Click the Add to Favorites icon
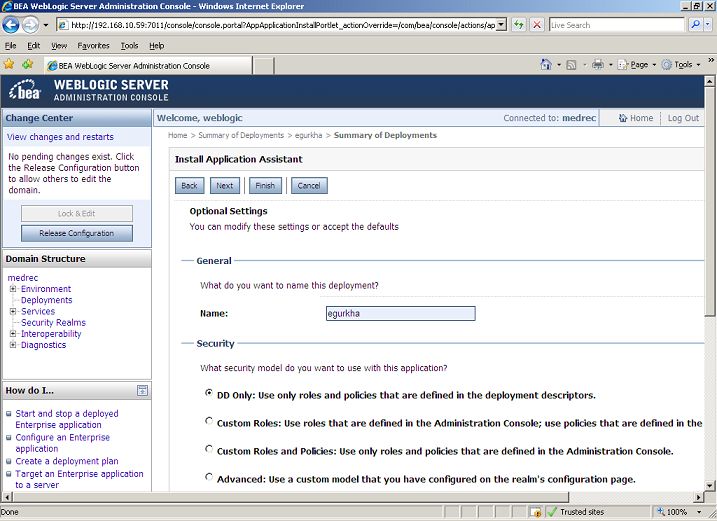The image size is (717, 521). tap(27, 64)
